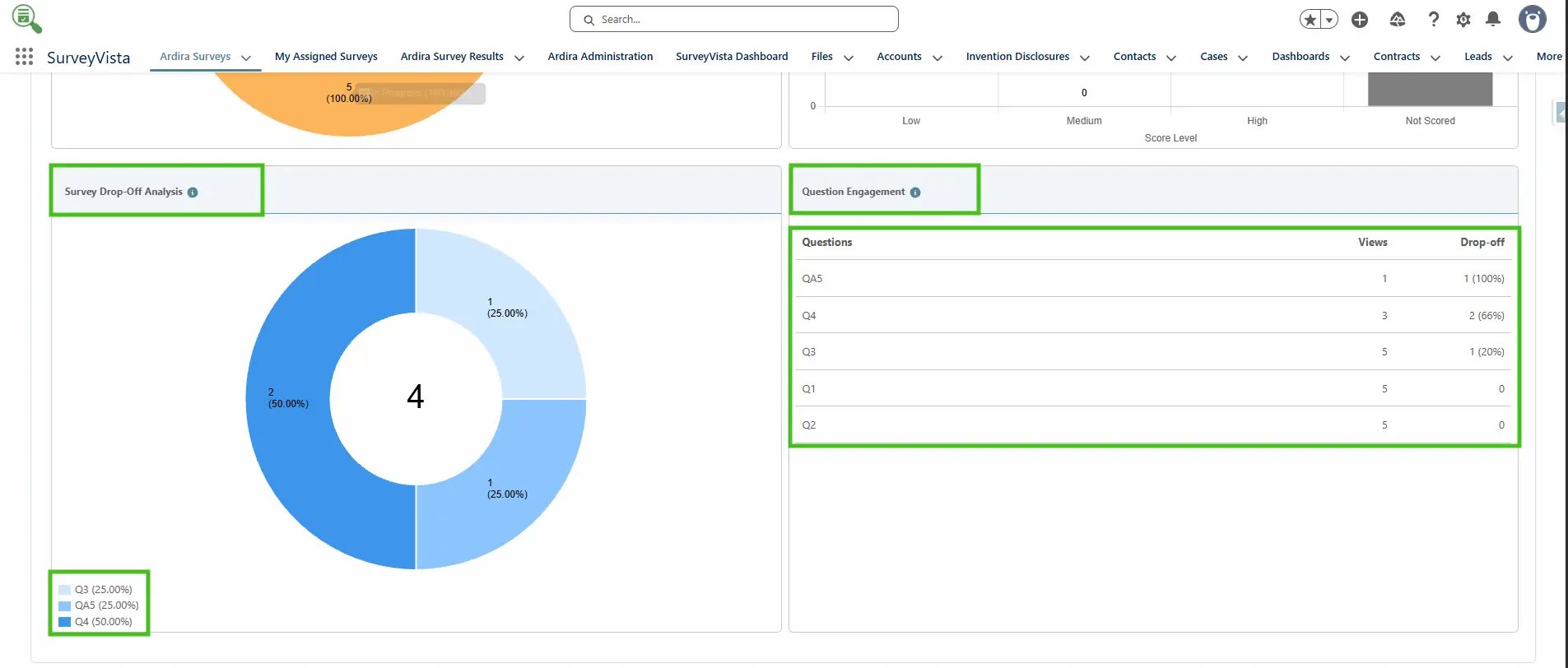Click the search magnifier icon

(589, 20)
